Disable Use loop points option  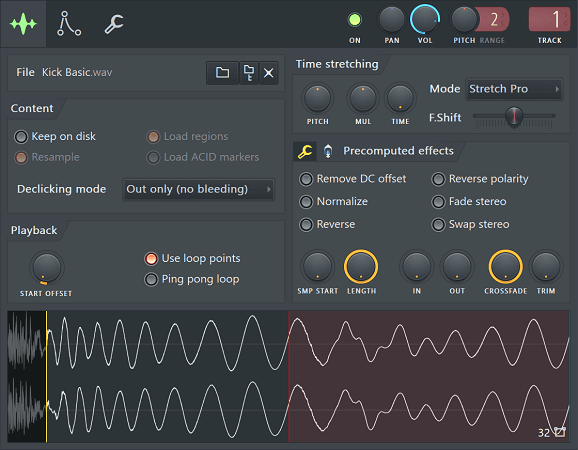coord(151,259)
